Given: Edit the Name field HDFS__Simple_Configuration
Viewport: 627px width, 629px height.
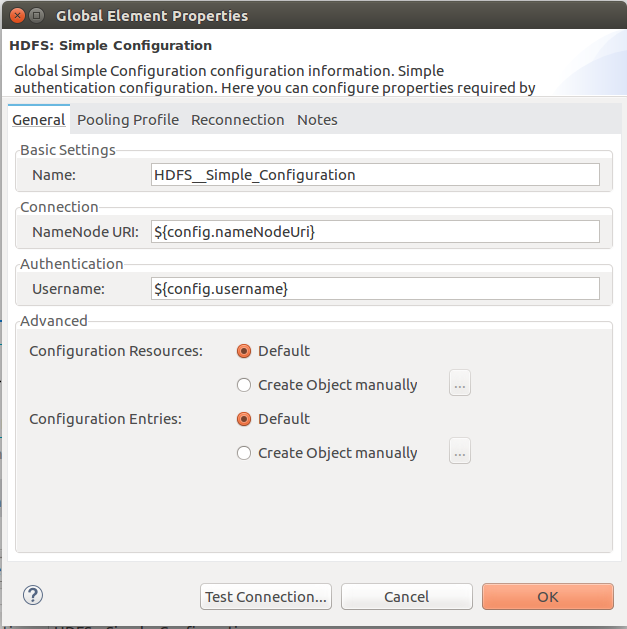Looking at the screenshot, I should pyautogui.click(x=375, y=175).
